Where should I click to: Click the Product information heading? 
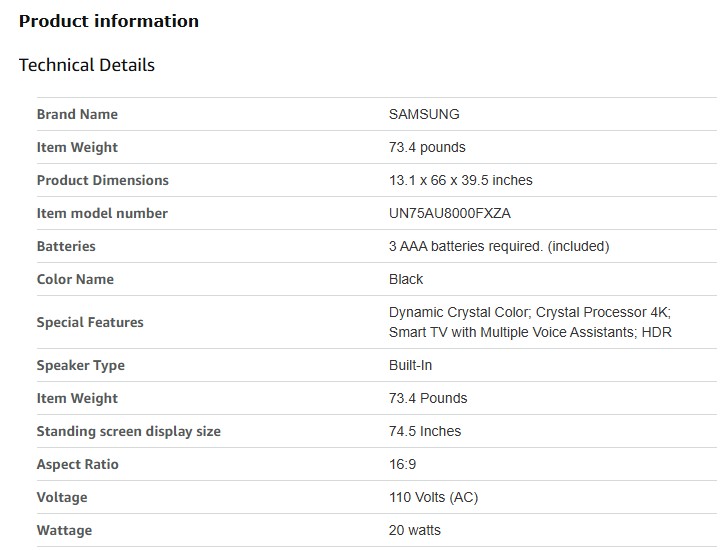[x=109, y=21]
